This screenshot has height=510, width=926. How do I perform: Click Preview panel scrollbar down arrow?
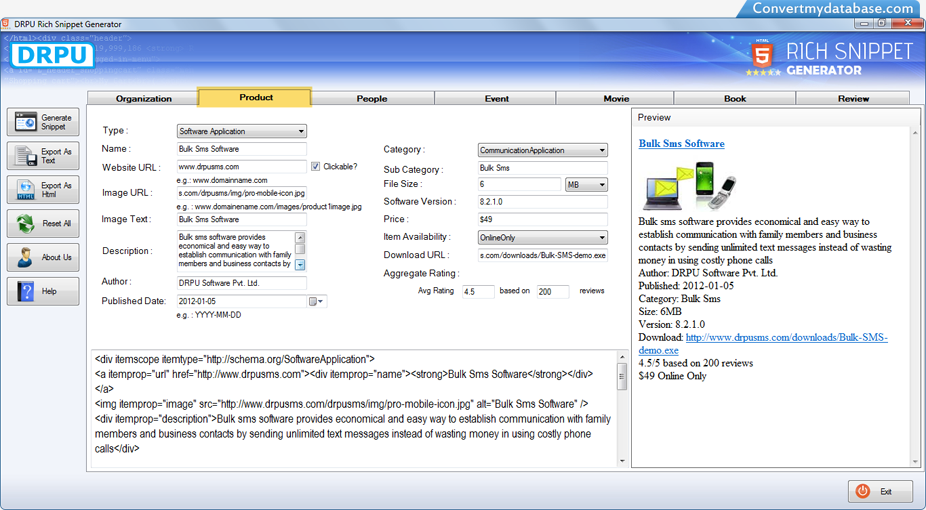coord(915,461)
